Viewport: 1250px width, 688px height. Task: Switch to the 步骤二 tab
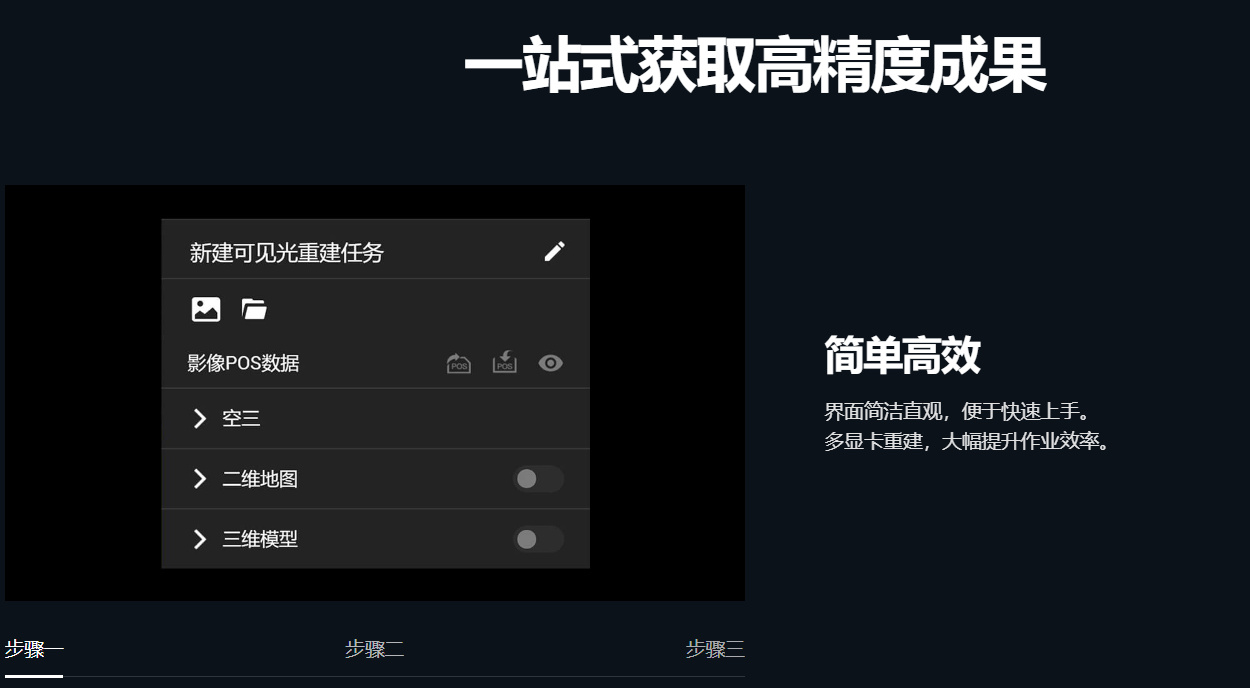[374, 650]
